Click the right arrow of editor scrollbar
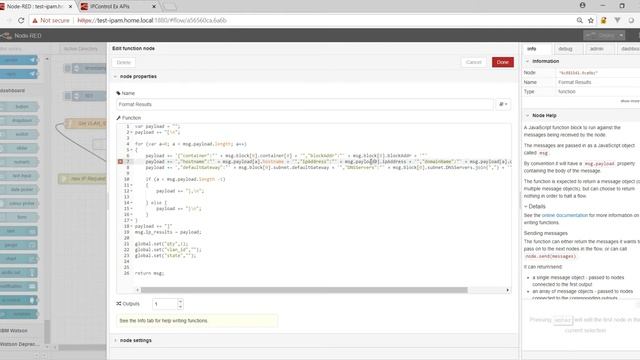Viewport: 640px width, 360px height. click(x=507, y=290)
